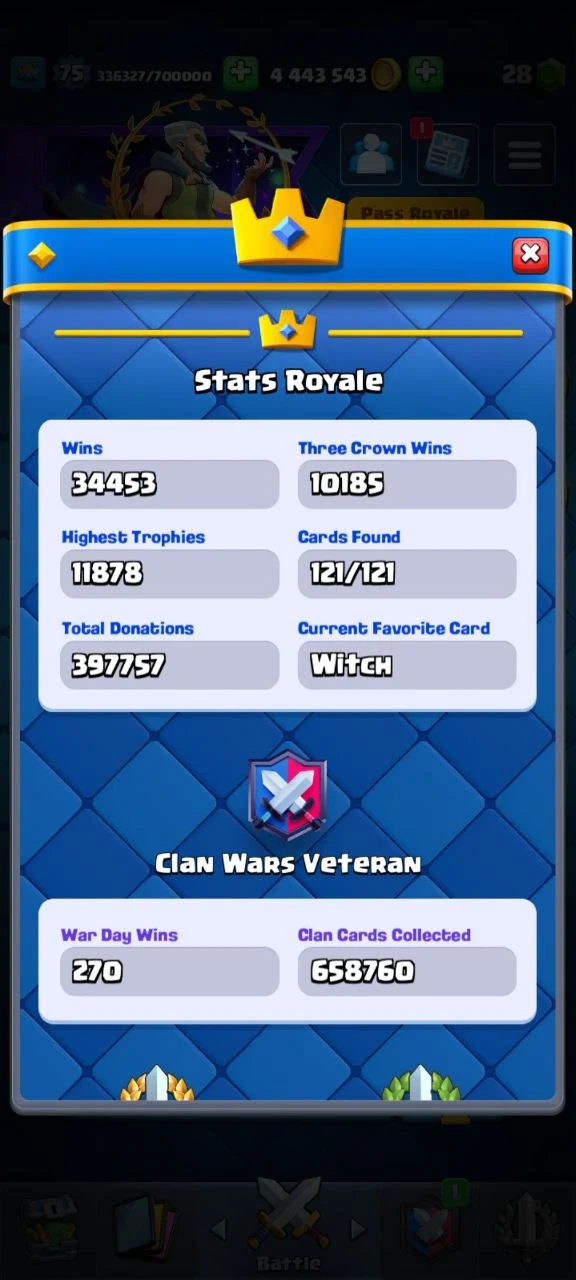
Task: Open the hamburger menu at top right
Action: click(524, 154)
